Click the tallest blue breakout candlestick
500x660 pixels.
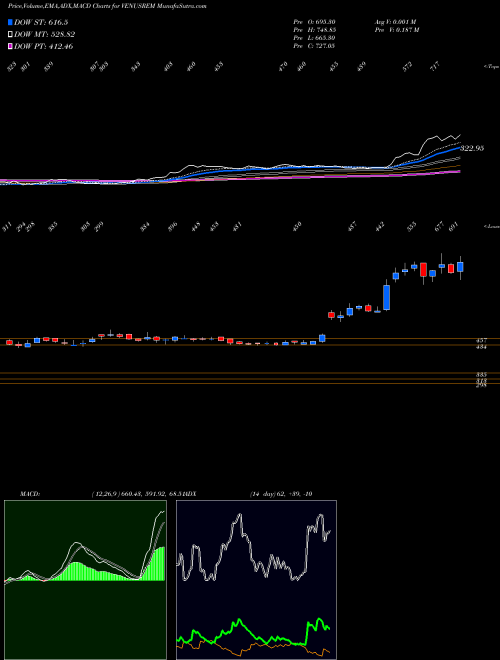point(386,298)
